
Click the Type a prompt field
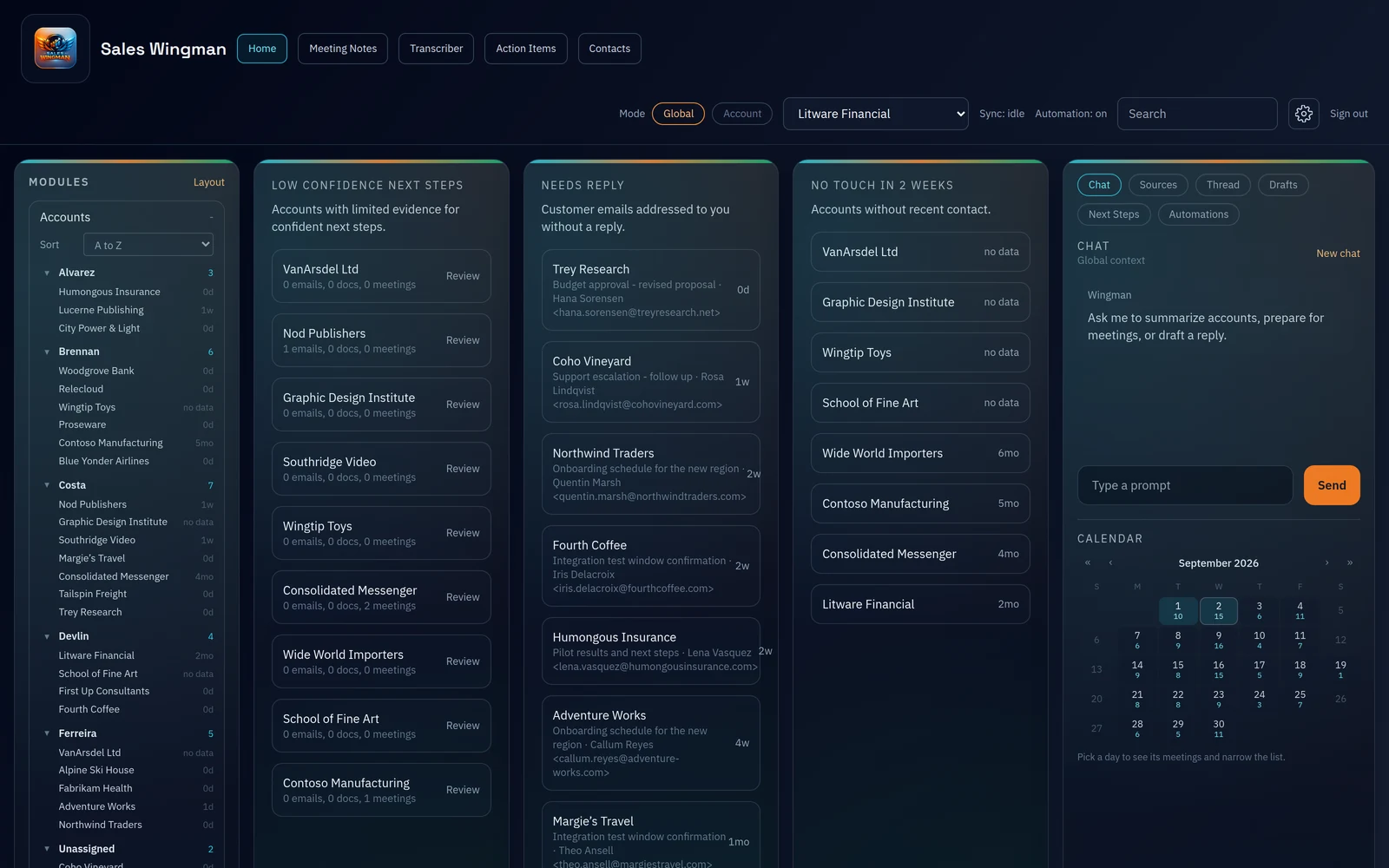click(x=1185, y=485)
